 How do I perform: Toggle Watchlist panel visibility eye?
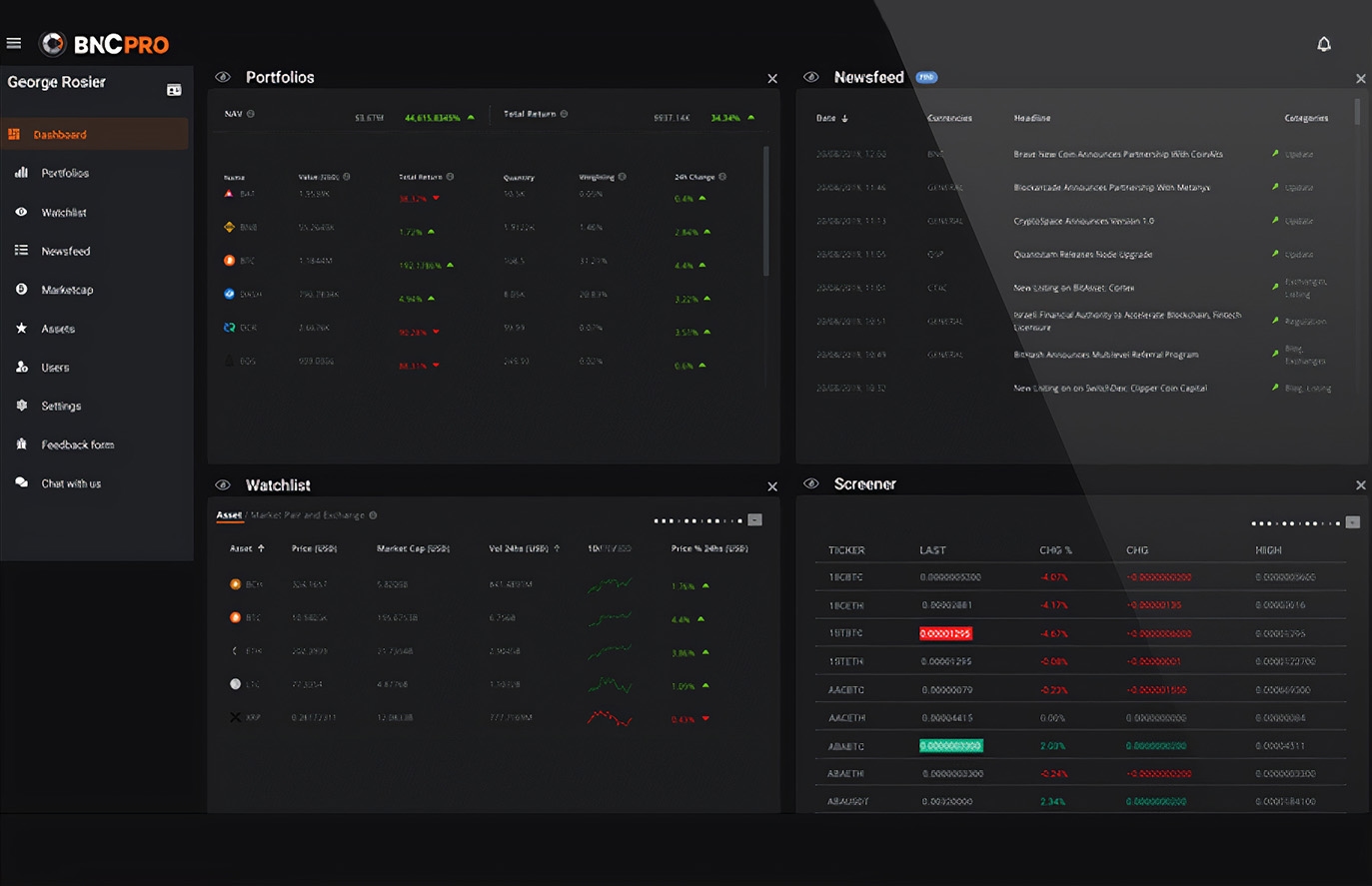click(223, 484)
